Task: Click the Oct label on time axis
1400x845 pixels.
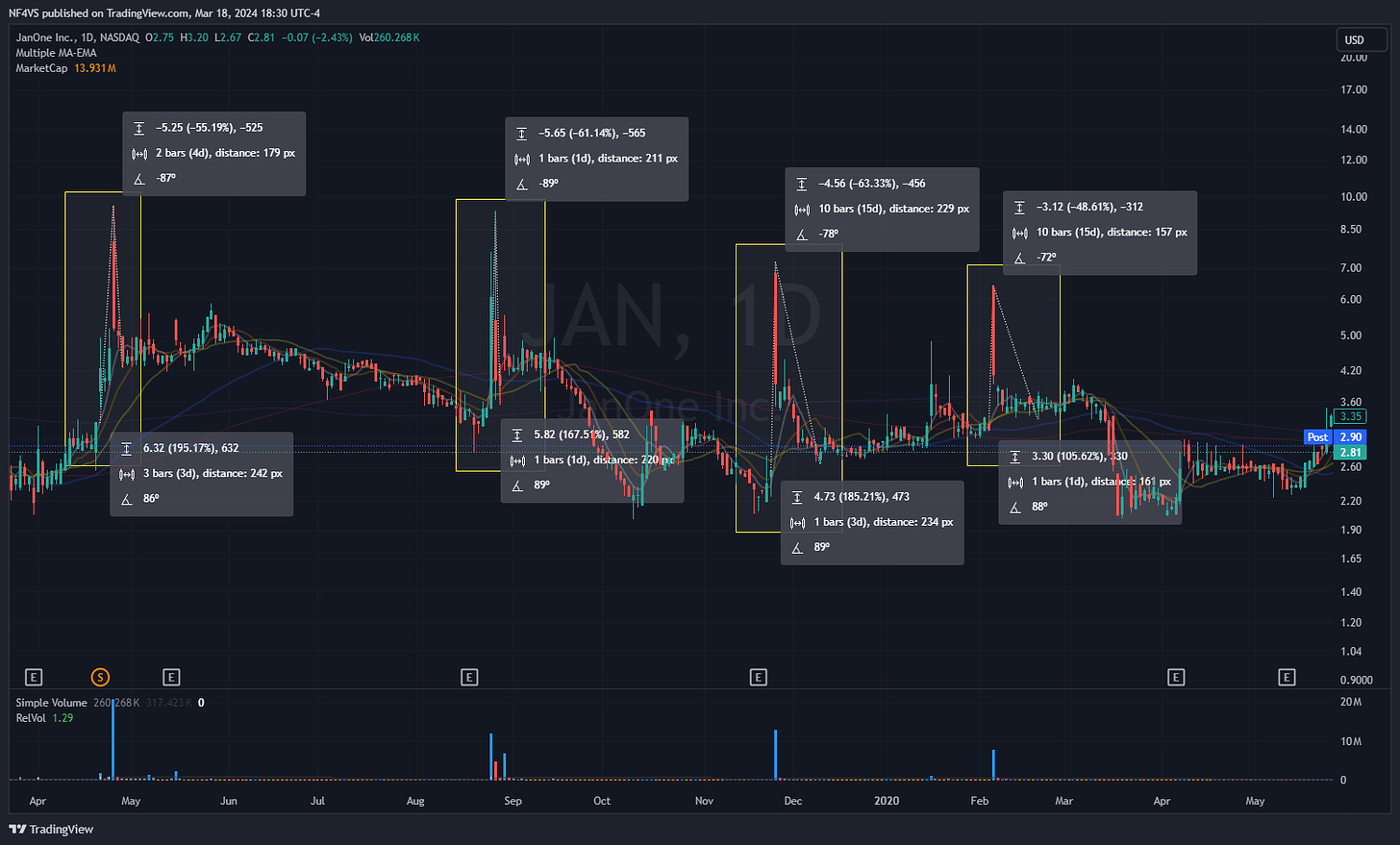Action: click(602, 801)
